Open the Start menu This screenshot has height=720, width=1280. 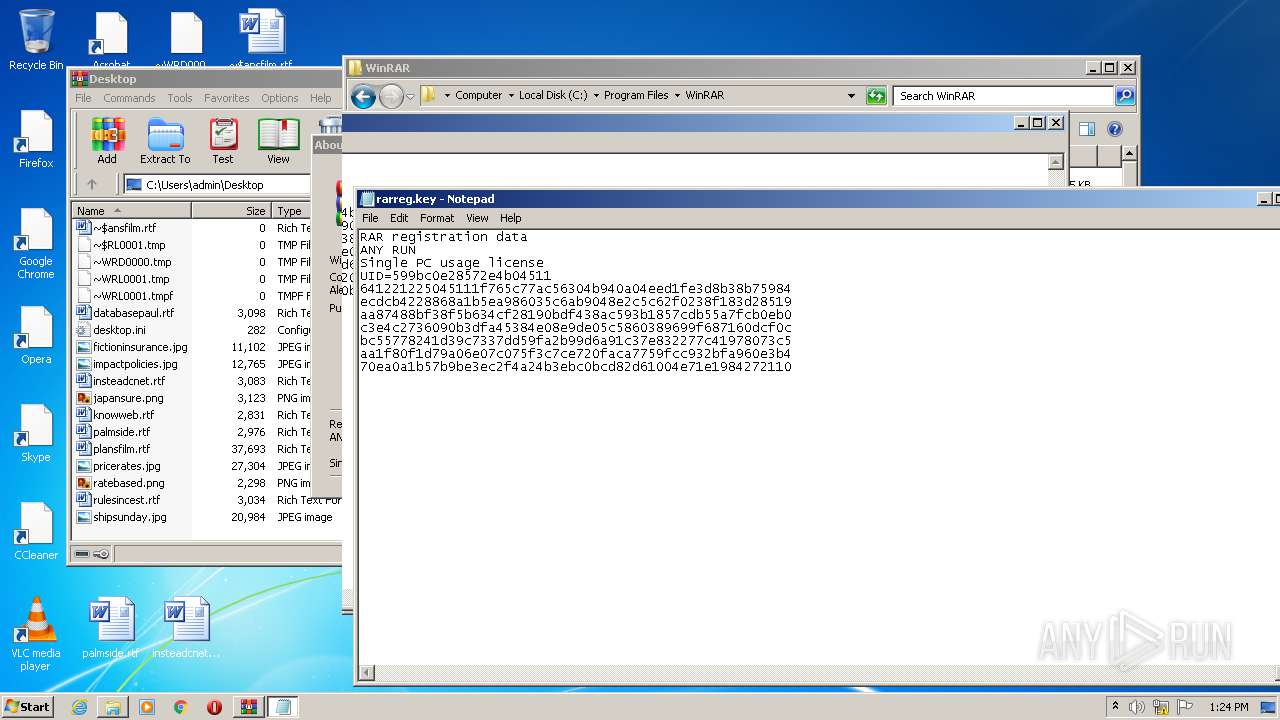click(27, 707)
